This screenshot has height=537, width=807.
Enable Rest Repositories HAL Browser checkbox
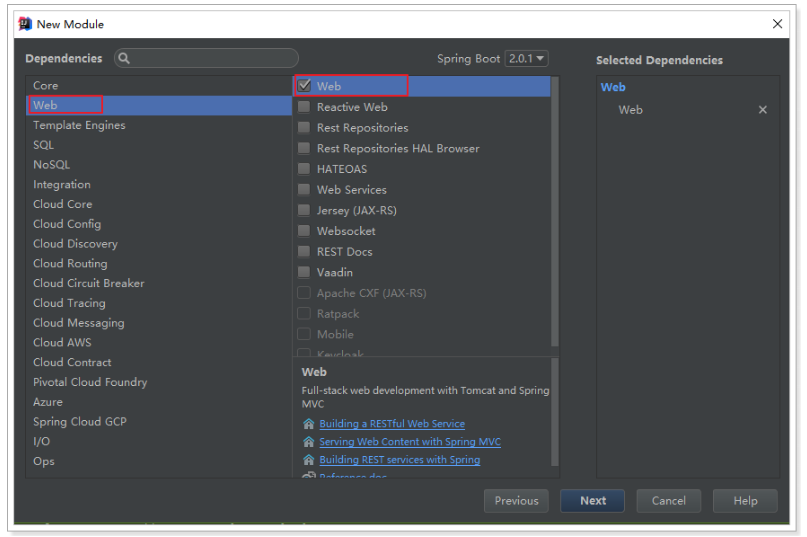click(304, 148)
